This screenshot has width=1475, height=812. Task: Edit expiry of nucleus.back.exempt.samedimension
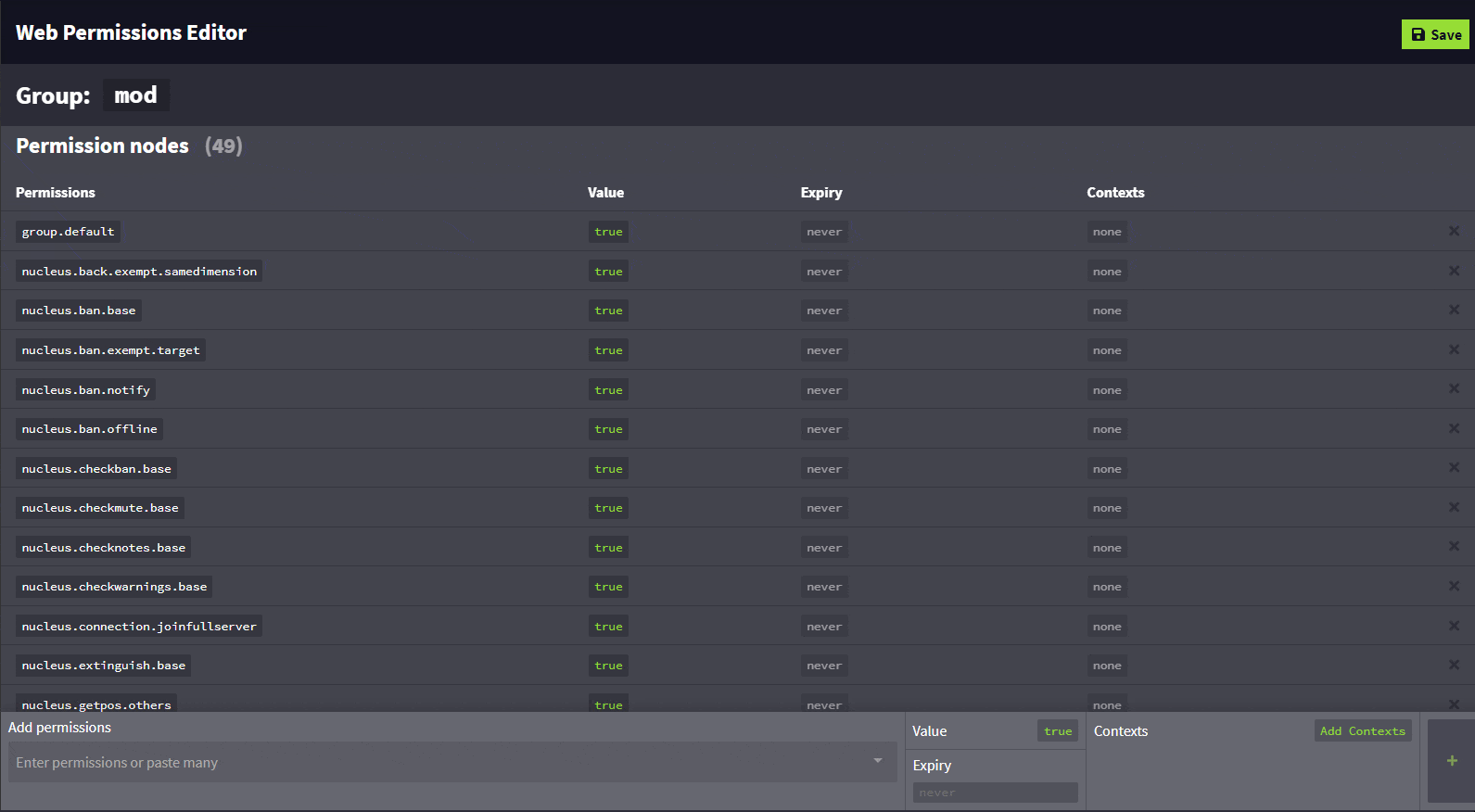[823, 272]
